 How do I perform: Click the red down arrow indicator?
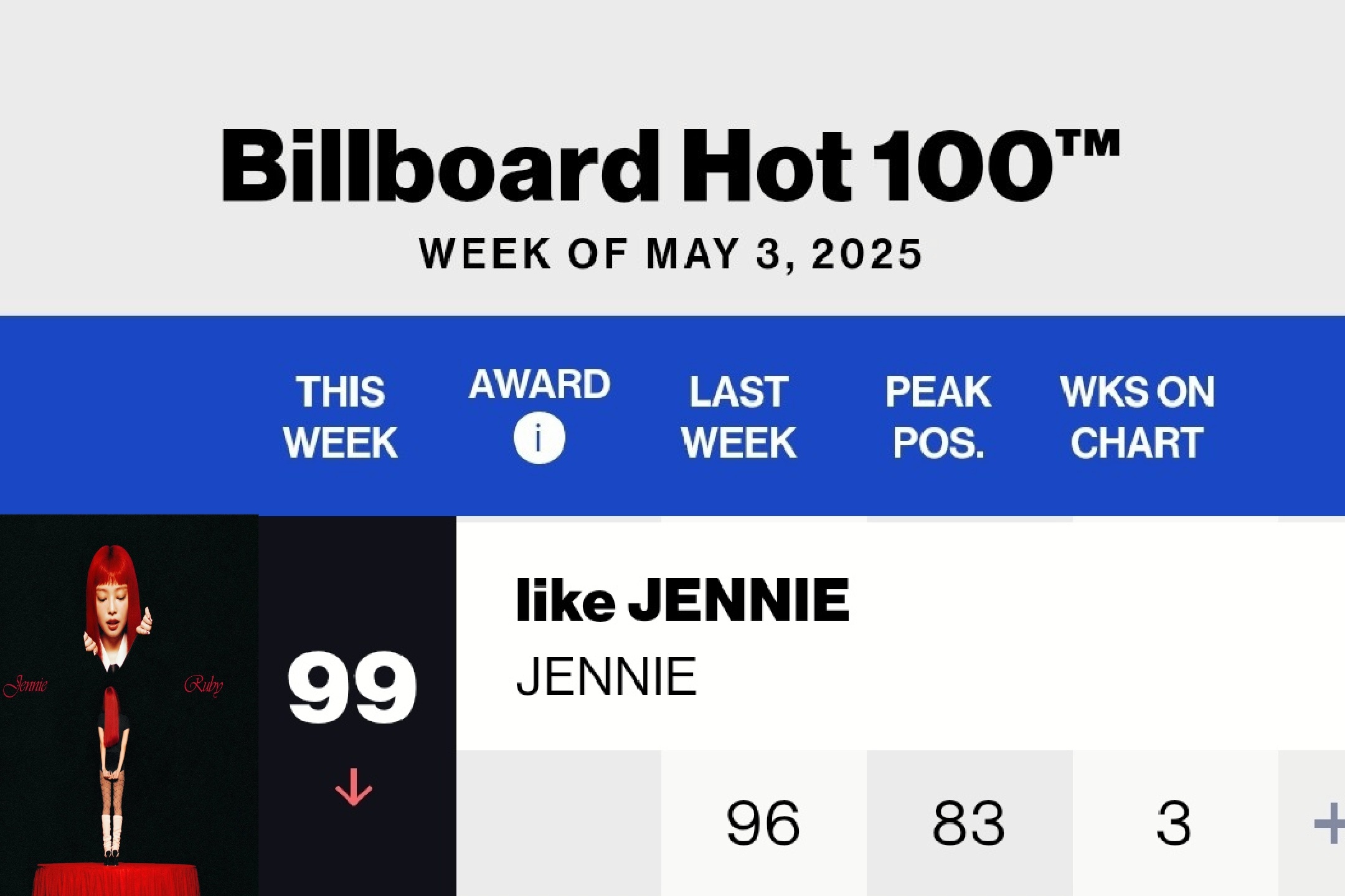[x=354, y=787]
